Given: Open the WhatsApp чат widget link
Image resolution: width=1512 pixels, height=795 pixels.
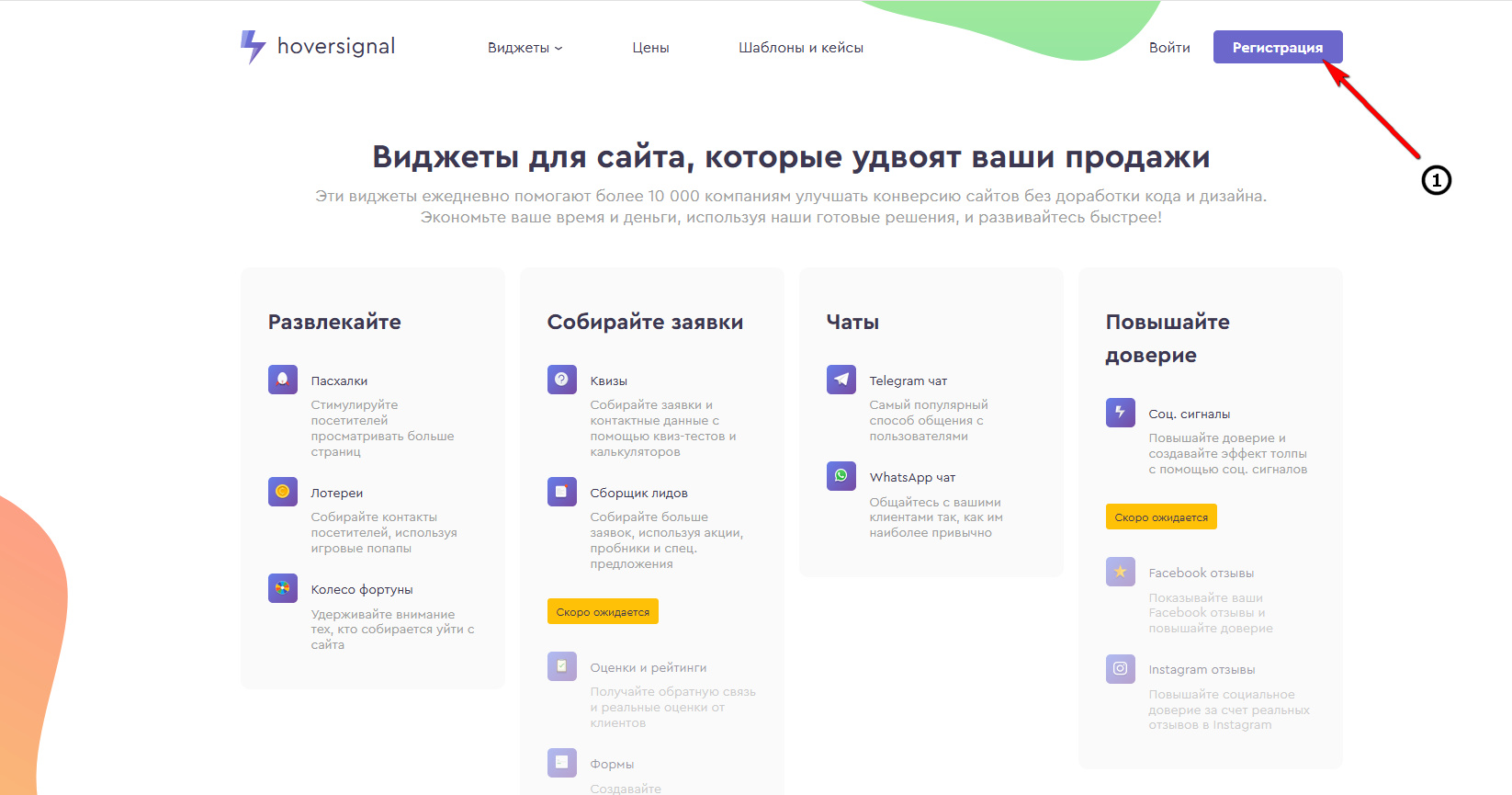Looking at the screenshot, I should [x=913, y=478].
